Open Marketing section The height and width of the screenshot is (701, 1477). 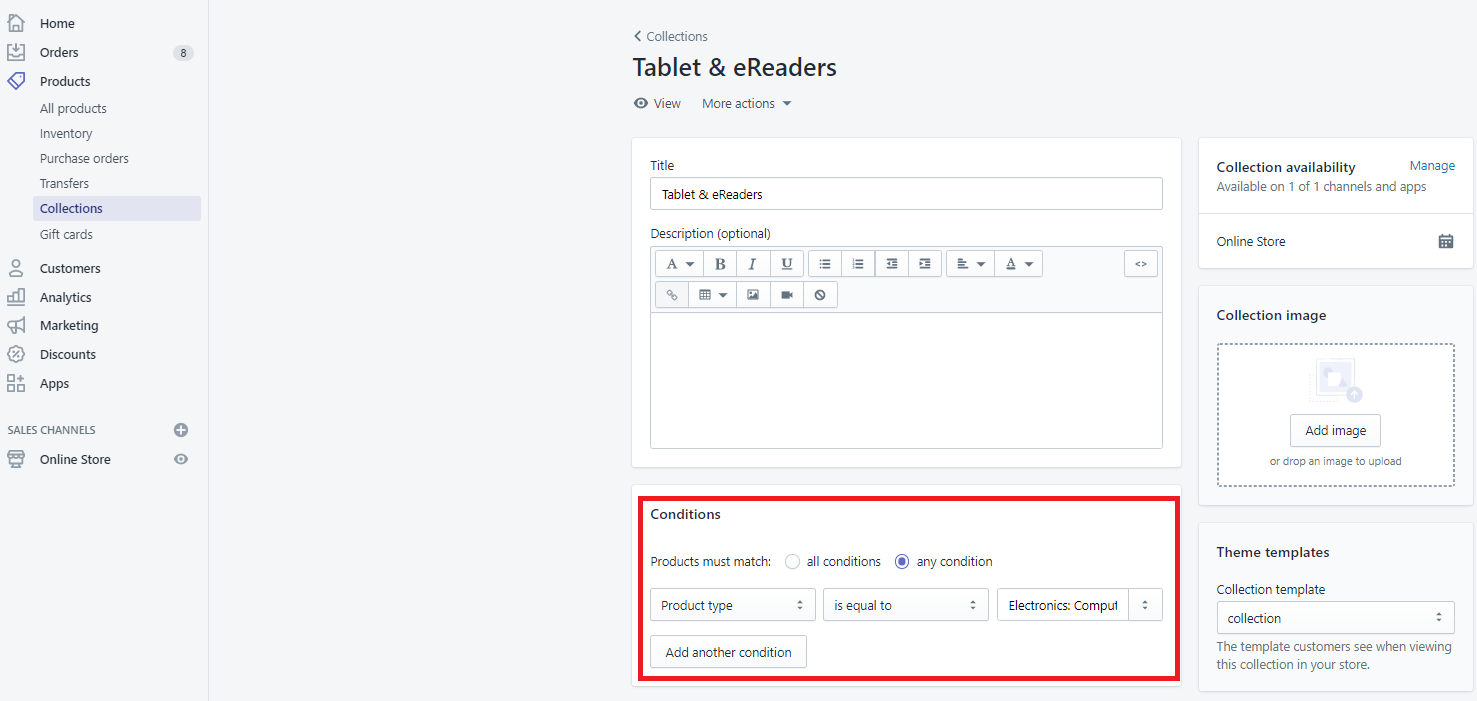pyautogui.click(x=69, y=325)
